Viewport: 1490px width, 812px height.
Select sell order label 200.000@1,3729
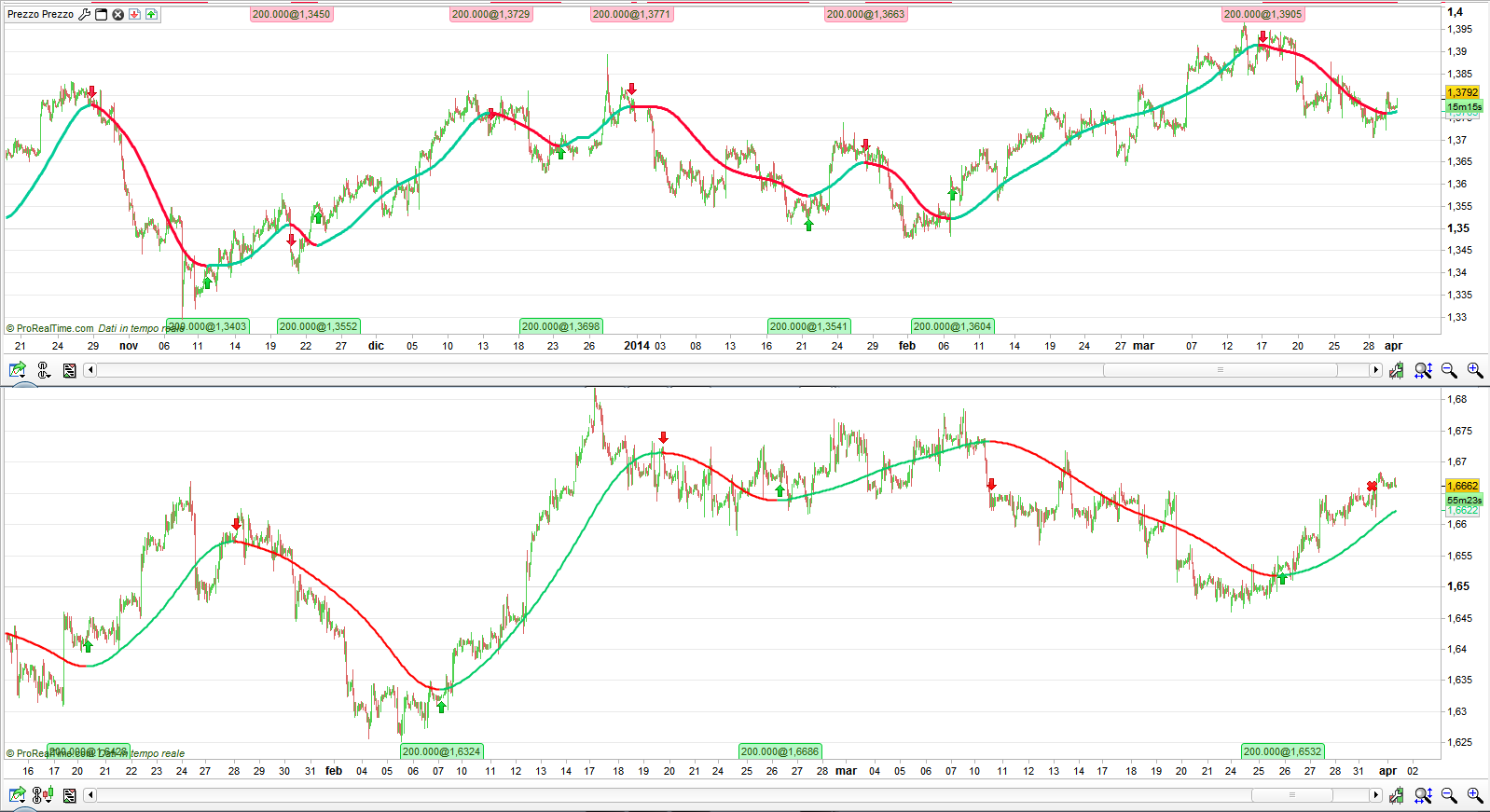491,15
